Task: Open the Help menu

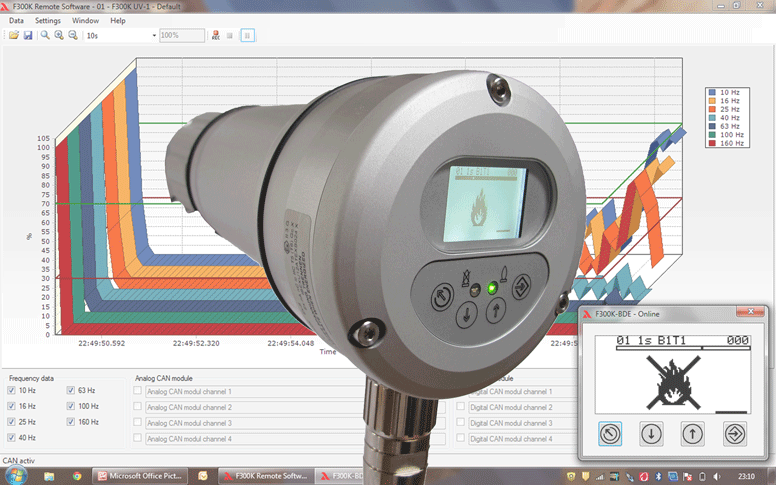Action: [x=118, y=21]
